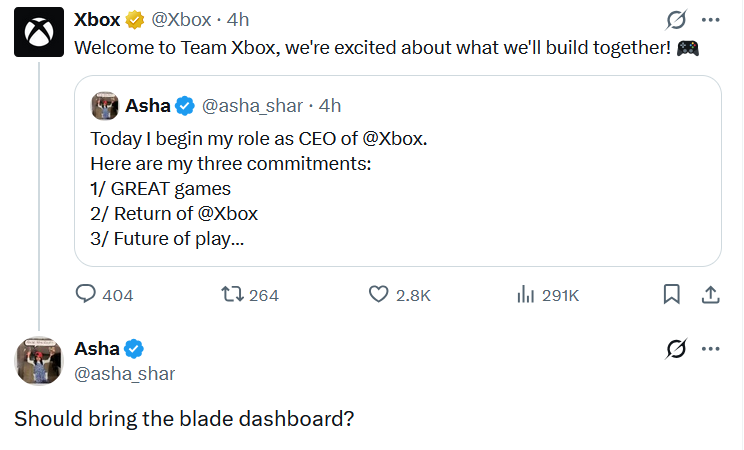744x450 pixels.
Task: Open the reply icon showing 404 comments
Action: click(x=85, y=294)
